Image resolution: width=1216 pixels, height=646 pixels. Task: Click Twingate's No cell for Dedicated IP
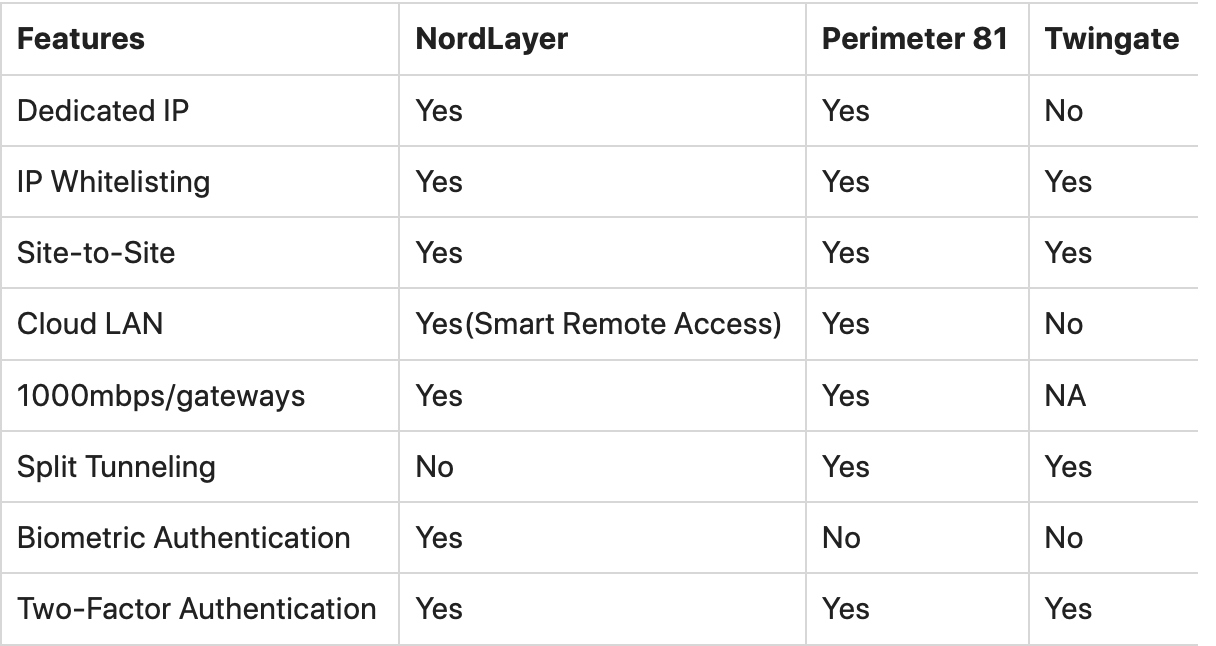[x=1064, y=110]
